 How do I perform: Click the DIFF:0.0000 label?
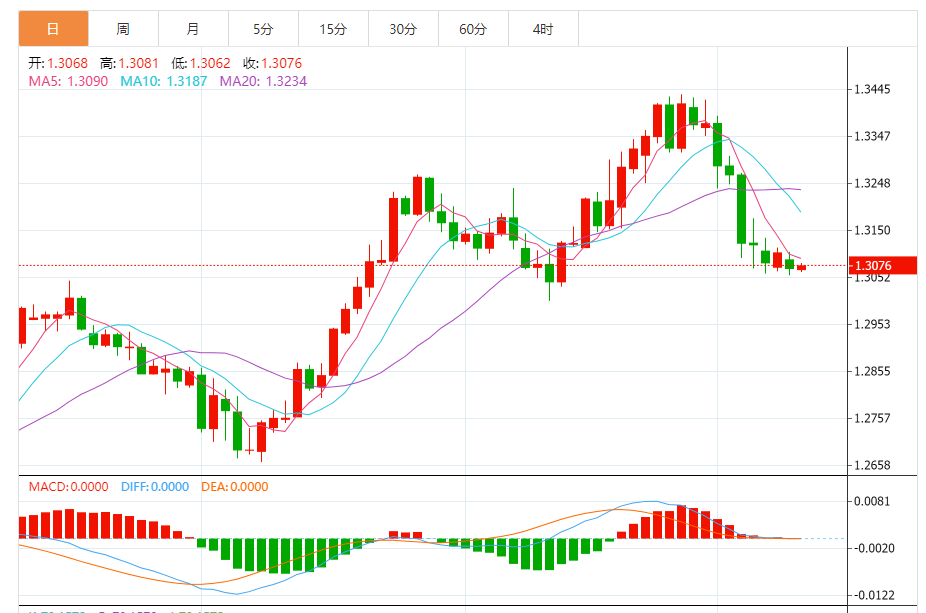pos(155,487)
